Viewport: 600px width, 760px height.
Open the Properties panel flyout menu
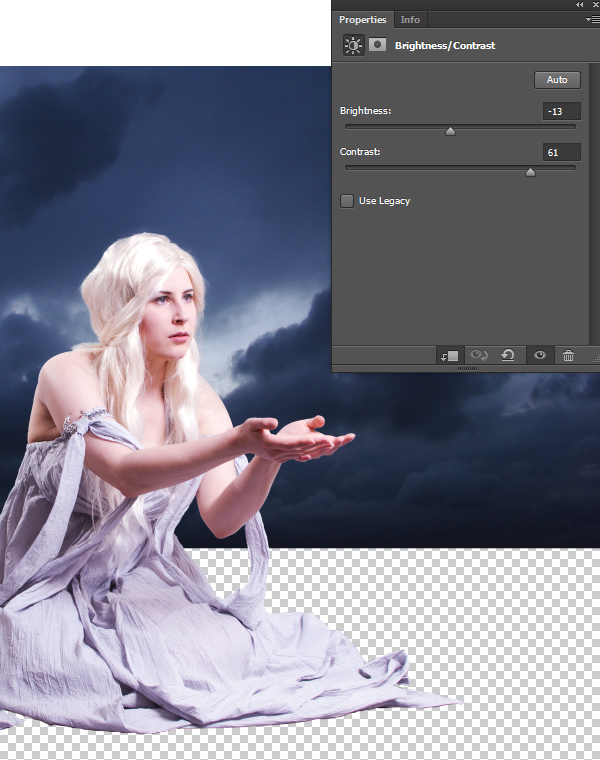[x=592, y=19]
